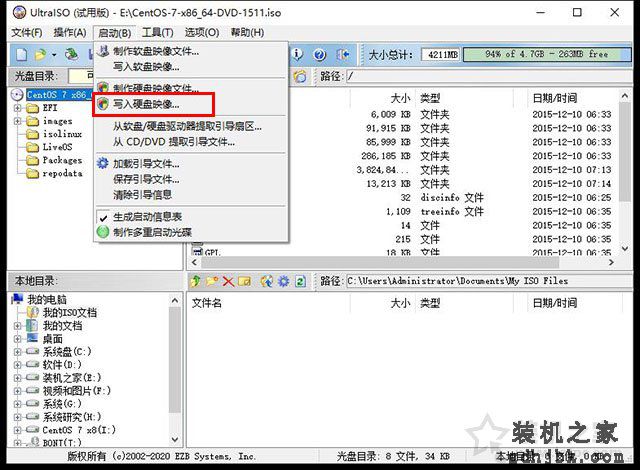Expand the 视频和图片(F:) drive node
640x470 pixels.
coord(17,391)
